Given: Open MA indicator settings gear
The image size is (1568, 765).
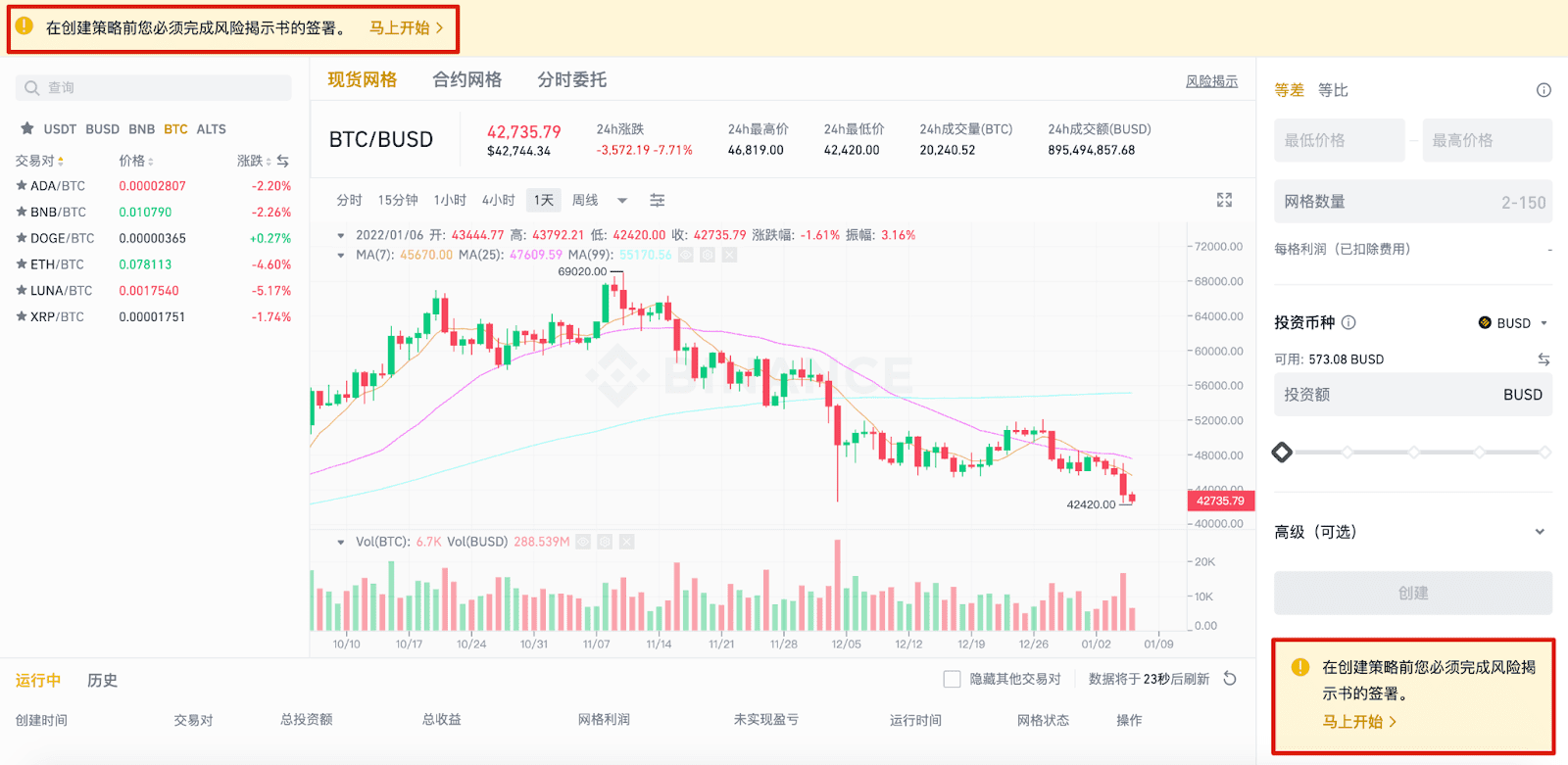Looking at the screenshot, I should [x=708, y=255].
